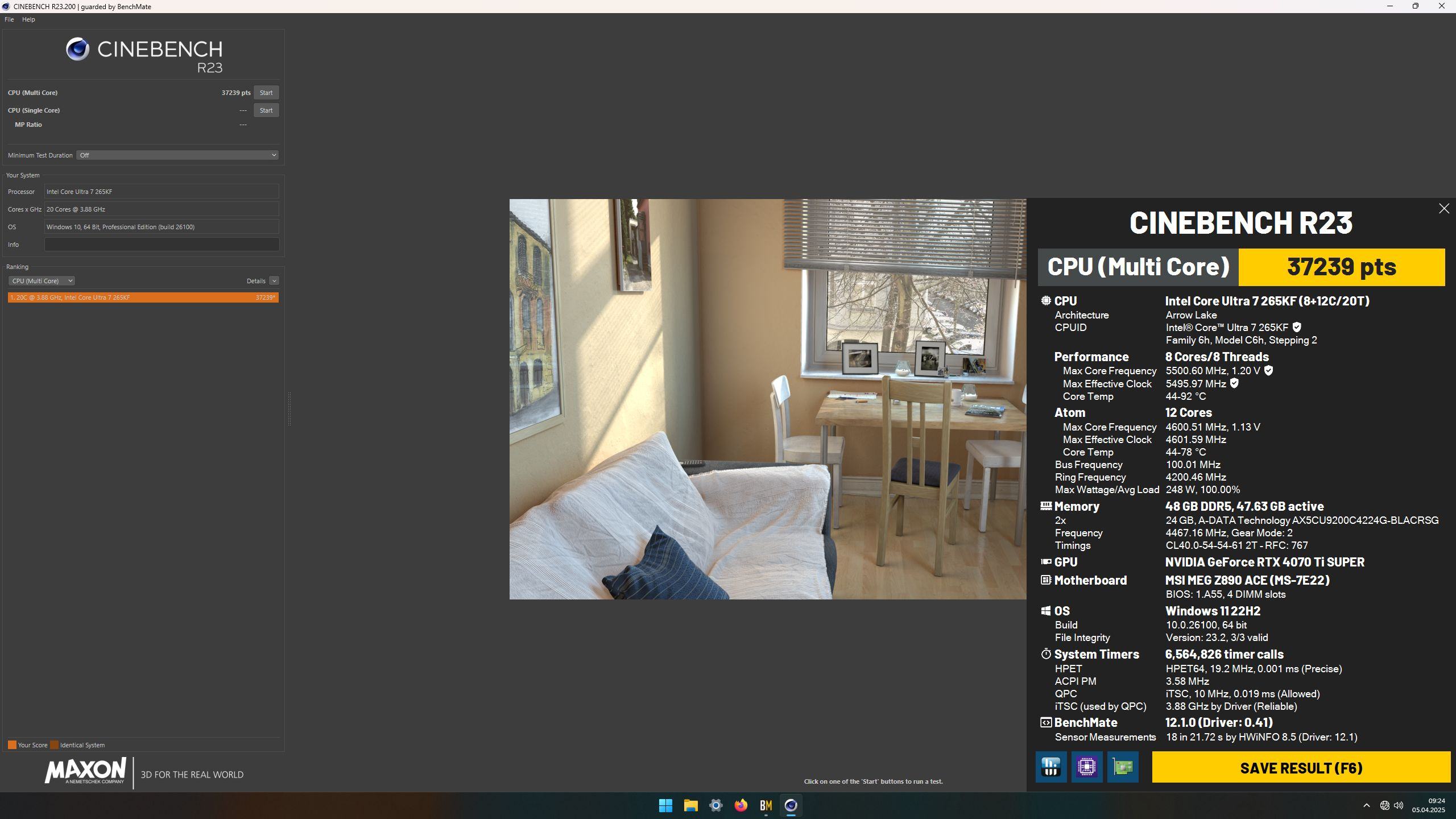Click the BenchMate taskbar icon
The width and height of the screenshot is (1456, 819).
(x=766, y=805)
